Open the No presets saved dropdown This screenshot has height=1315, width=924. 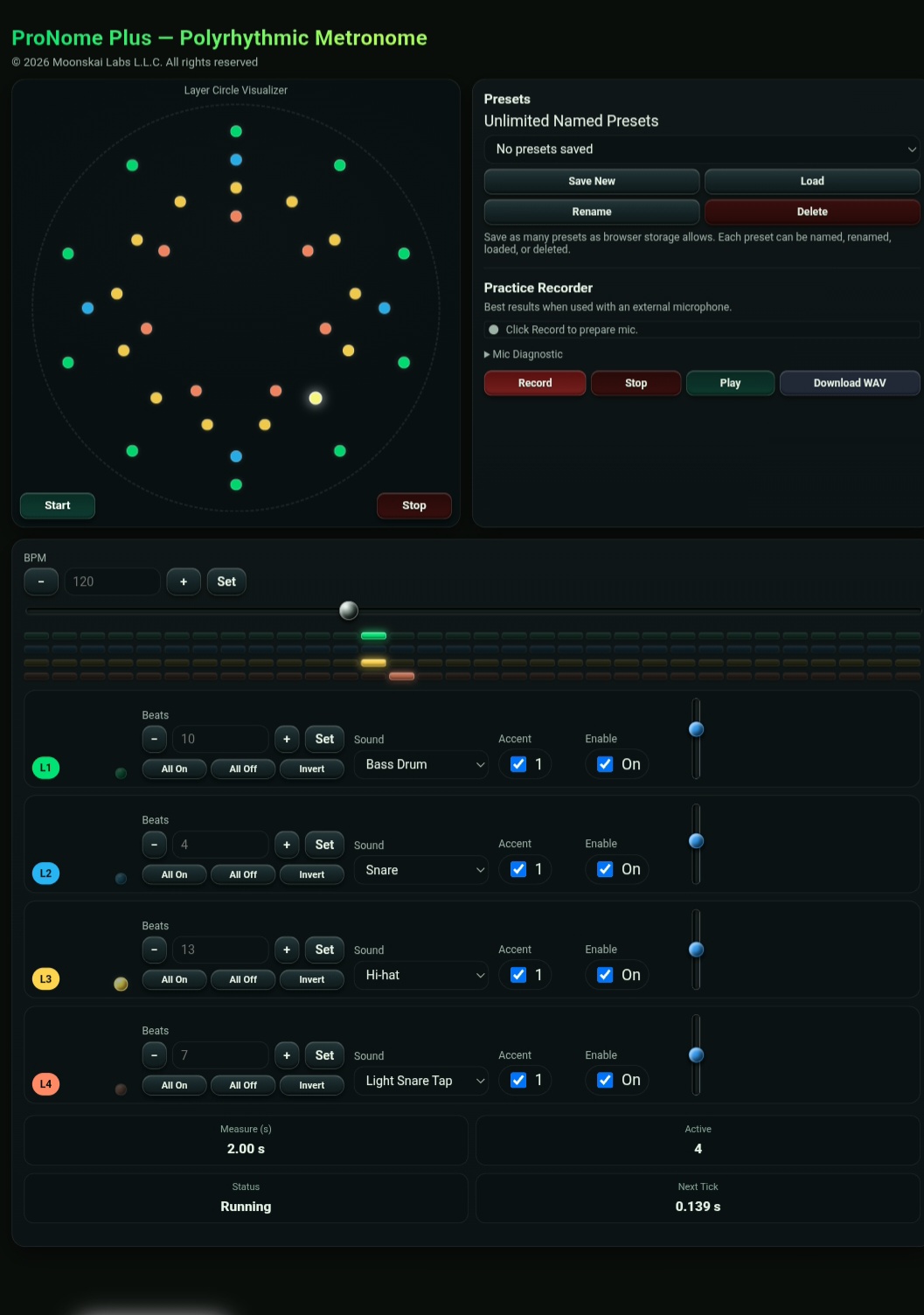(x=702, y=150)
